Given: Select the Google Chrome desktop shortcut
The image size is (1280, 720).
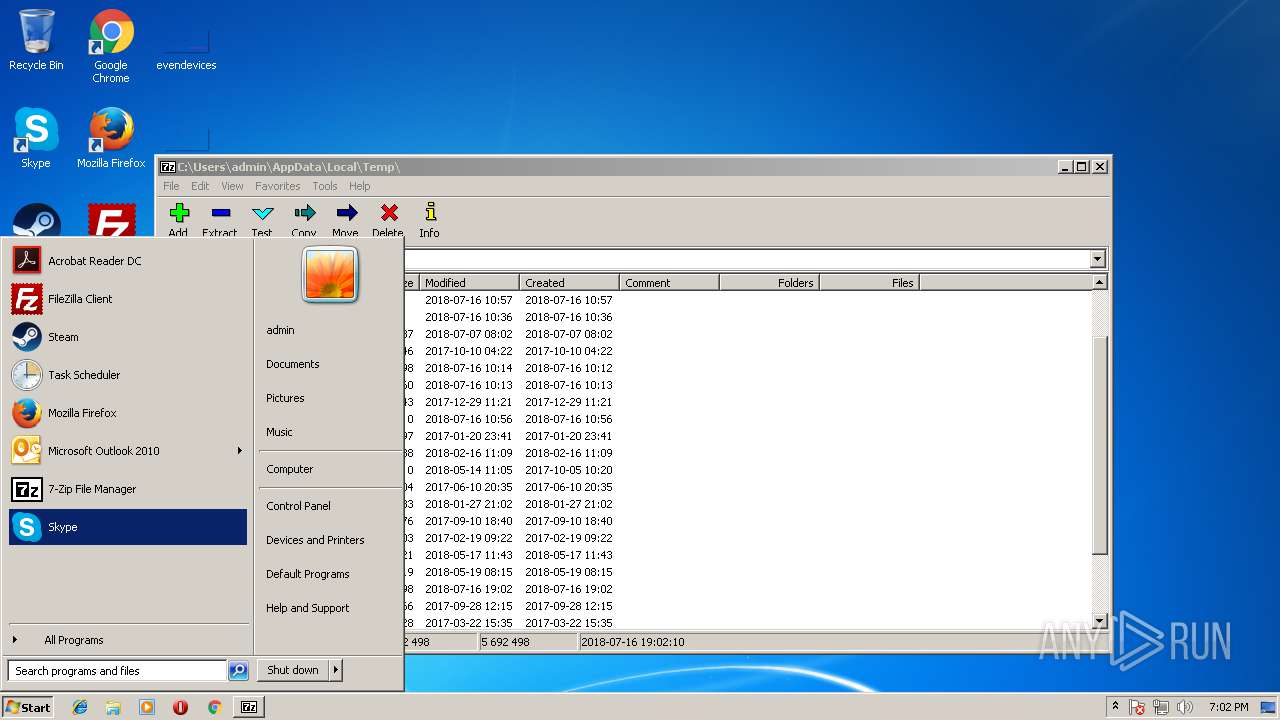Looking at the screenshot, I should coord(111,46).
